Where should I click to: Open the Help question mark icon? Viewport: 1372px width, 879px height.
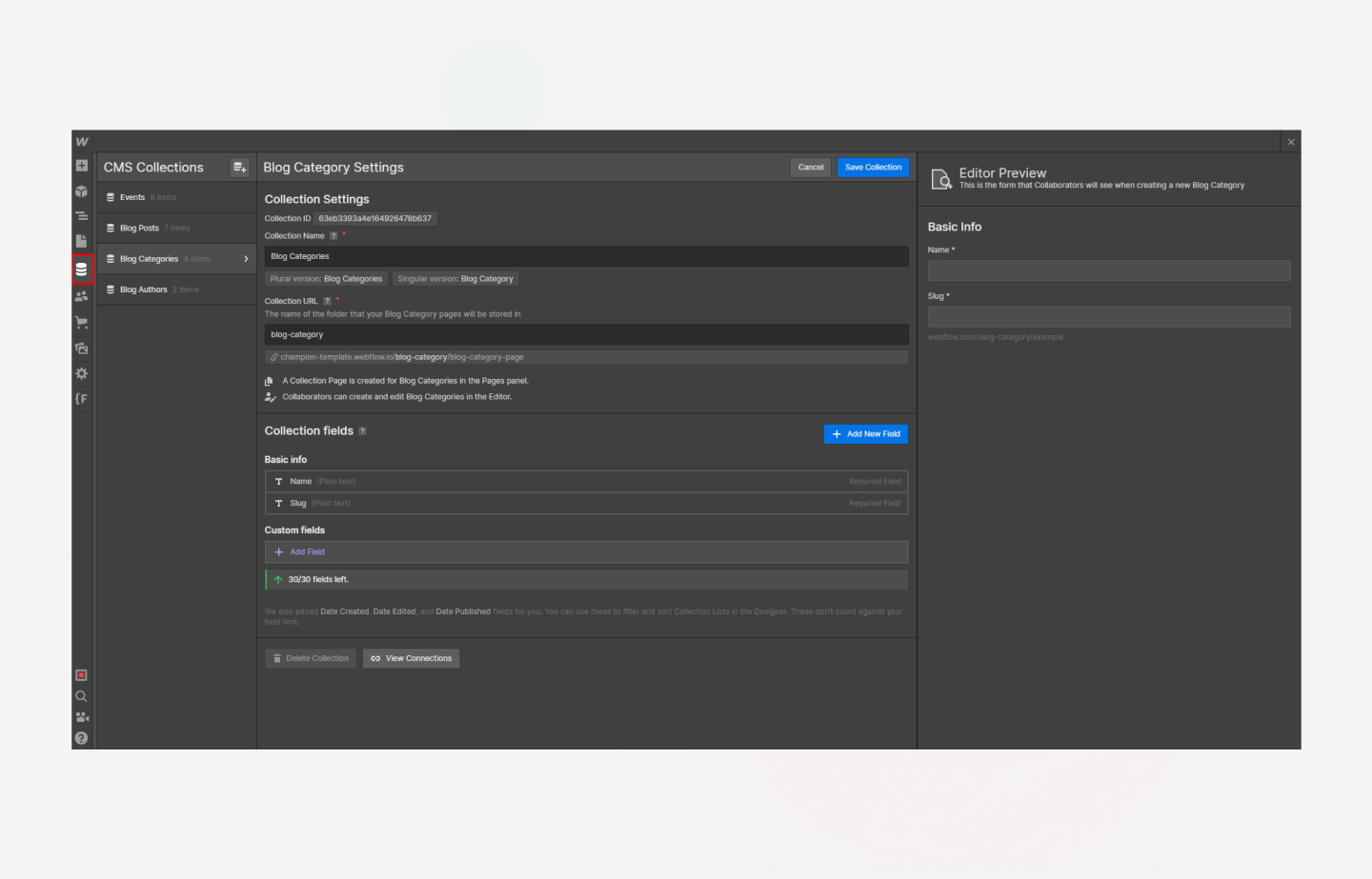tap(81, 738)
